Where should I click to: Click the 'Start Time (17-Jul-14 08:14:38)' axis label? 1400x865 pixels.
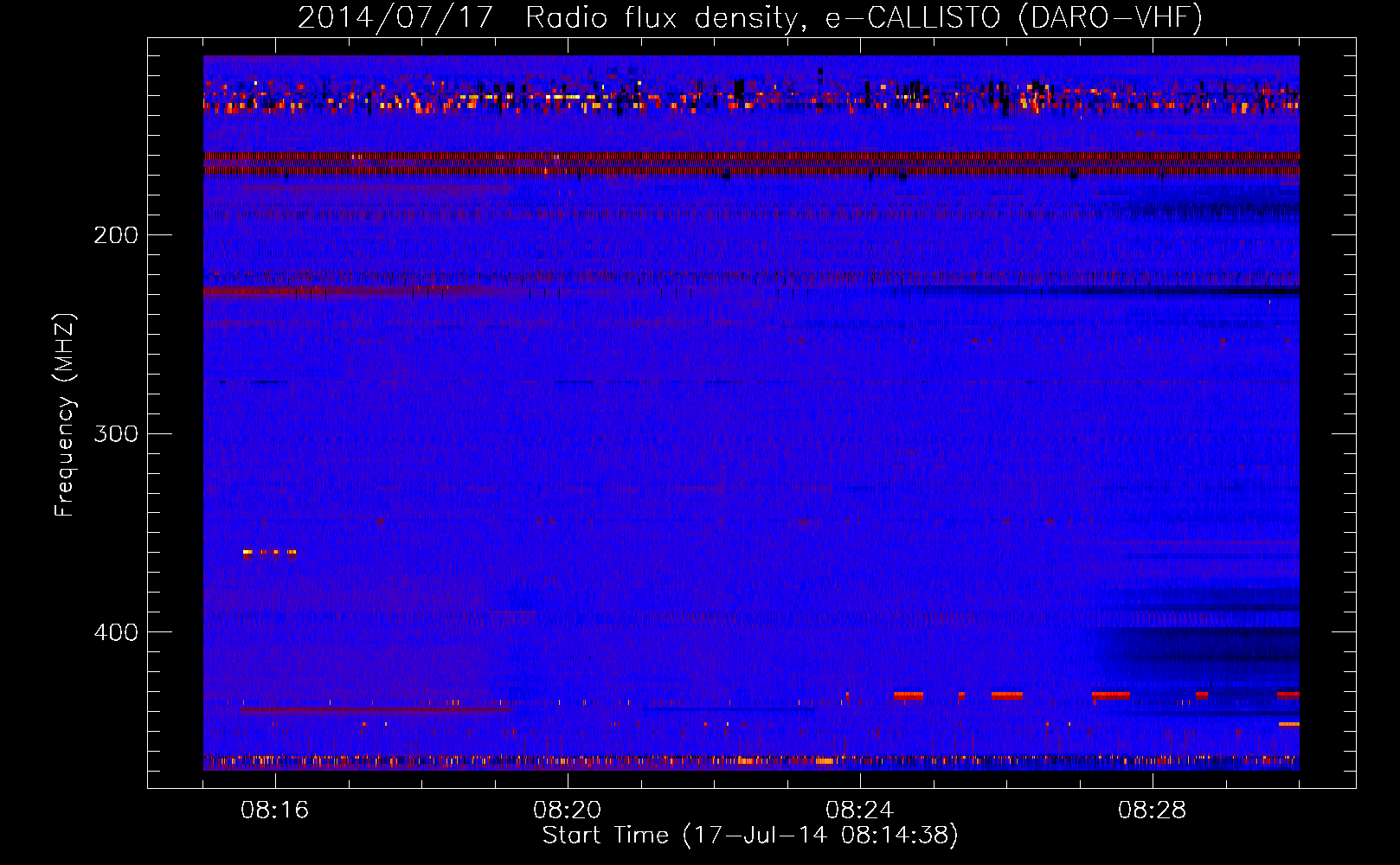750,836
